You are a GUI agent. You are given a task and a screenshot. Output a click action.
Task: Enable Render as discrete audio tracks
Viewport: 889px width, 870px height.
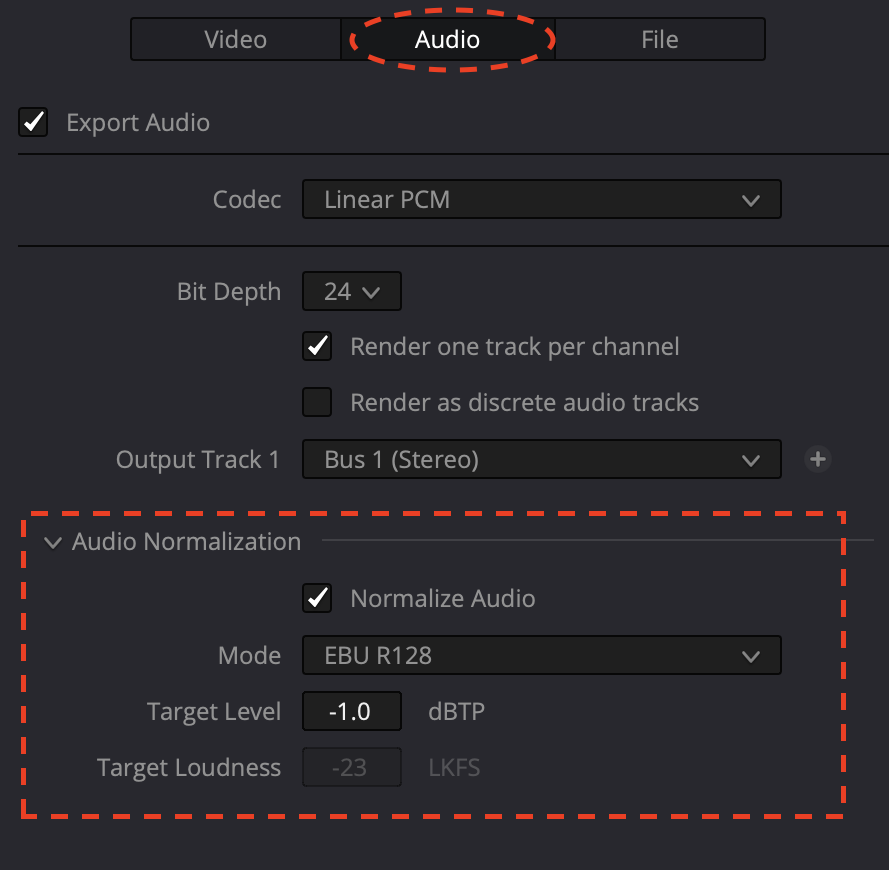(318, 403)
